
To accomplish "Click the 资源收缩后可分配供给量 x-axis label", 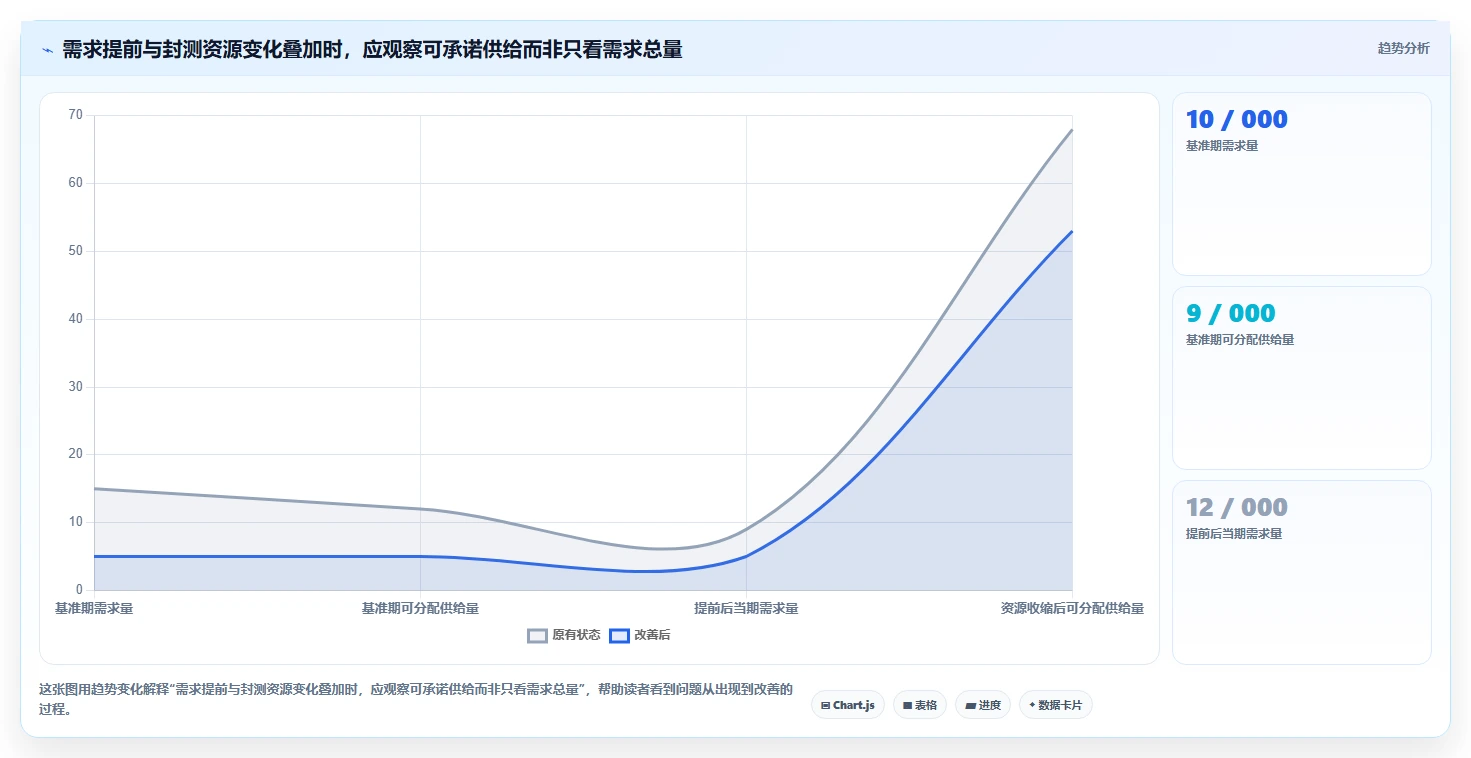I will click(1072, 608).
